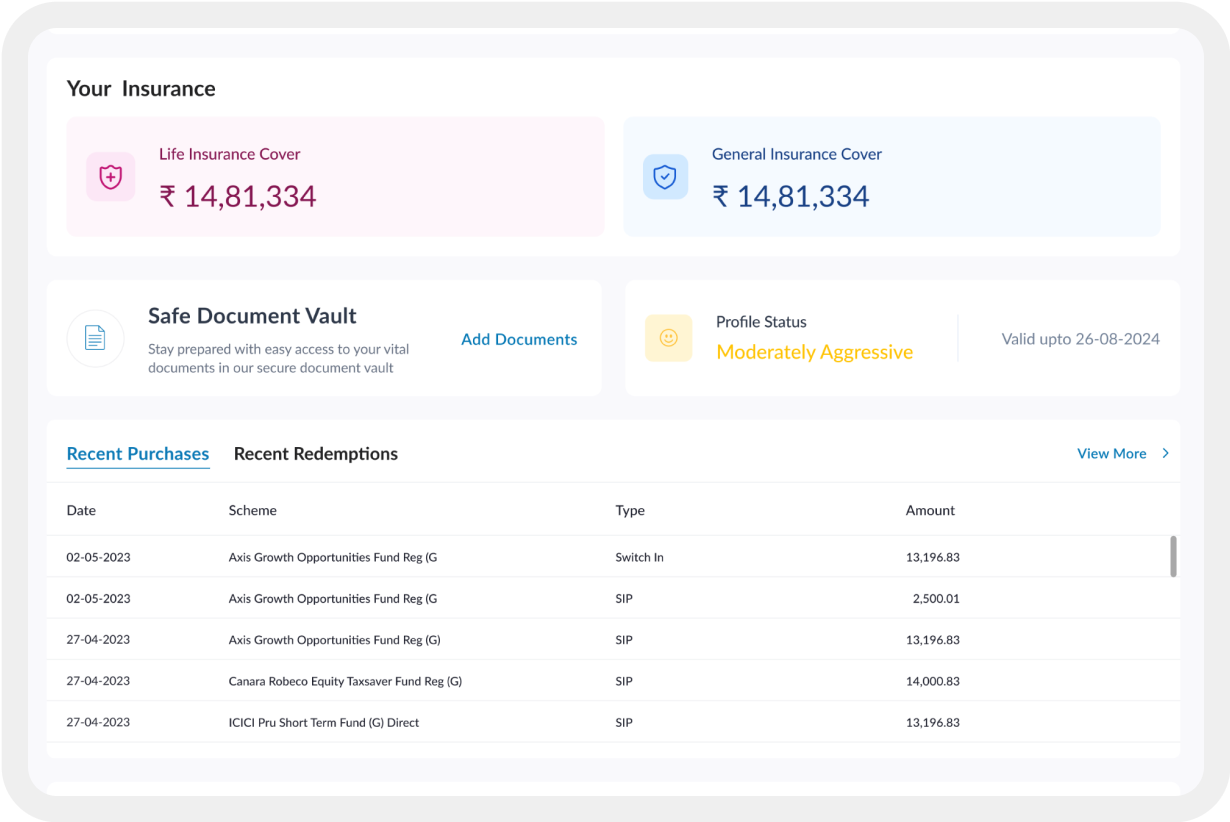Click the chevron arrow beside View More

pos(1165,453)
